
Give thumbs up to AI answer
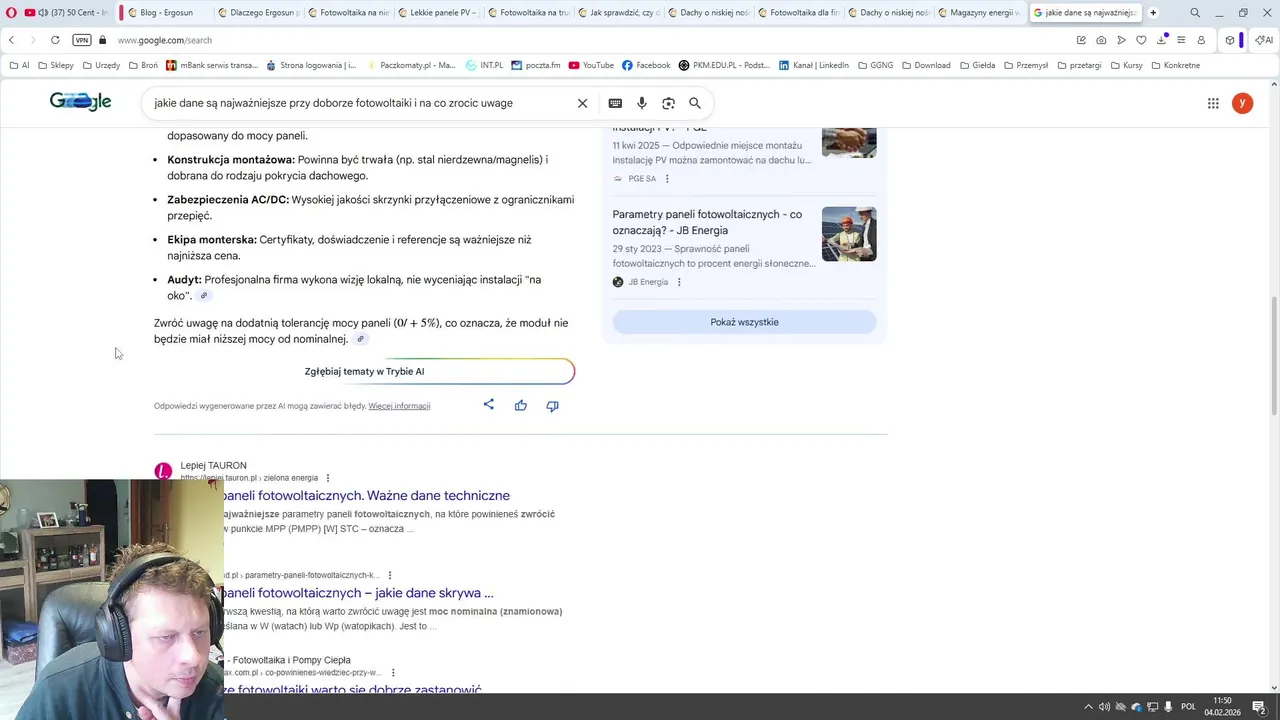pyautogui.click(x=521, y=405)
